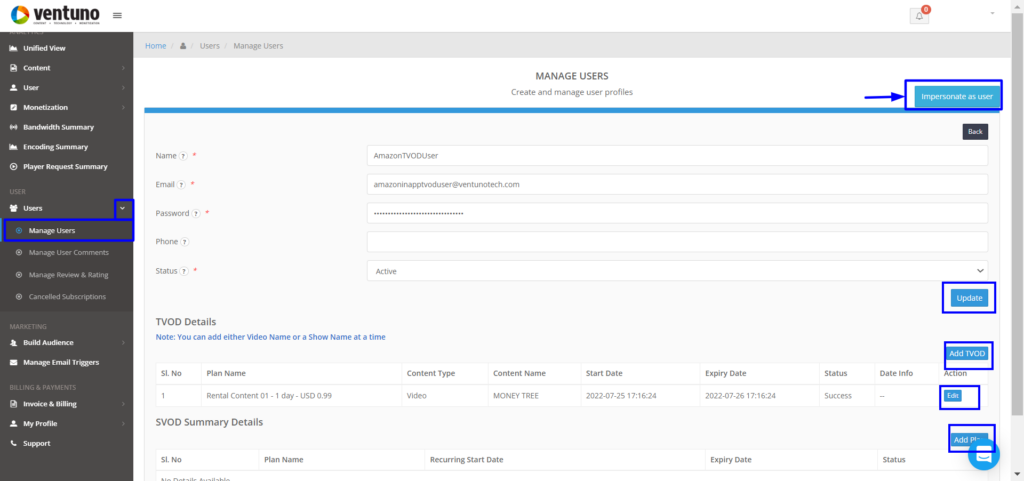Screen dimensions: 1024x481
Task: Click the Manage Email Triggers envelope icon
Action: pos(14,362)
